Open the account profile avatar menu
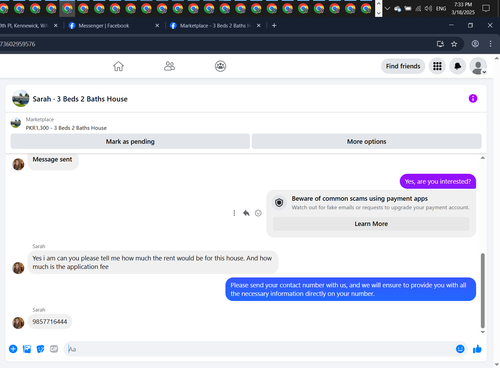500x368 pixels. (478, 66)
